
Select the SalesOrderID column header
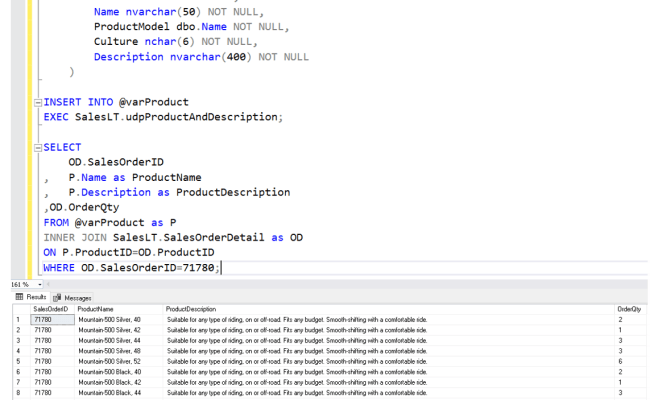[x=52, y=309]
